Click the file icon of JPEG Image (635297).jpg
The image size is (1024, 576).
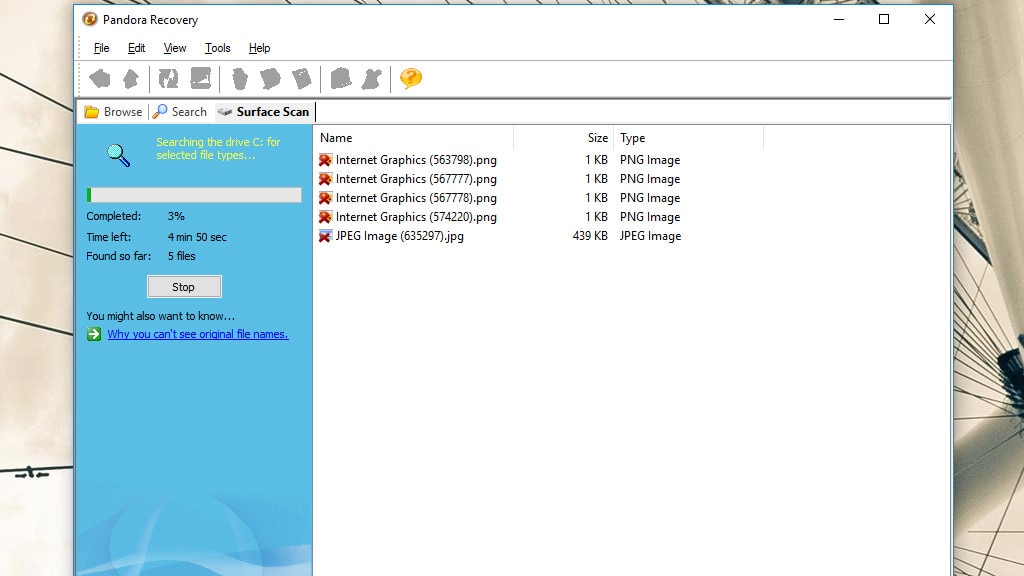[x=325, y=236]
